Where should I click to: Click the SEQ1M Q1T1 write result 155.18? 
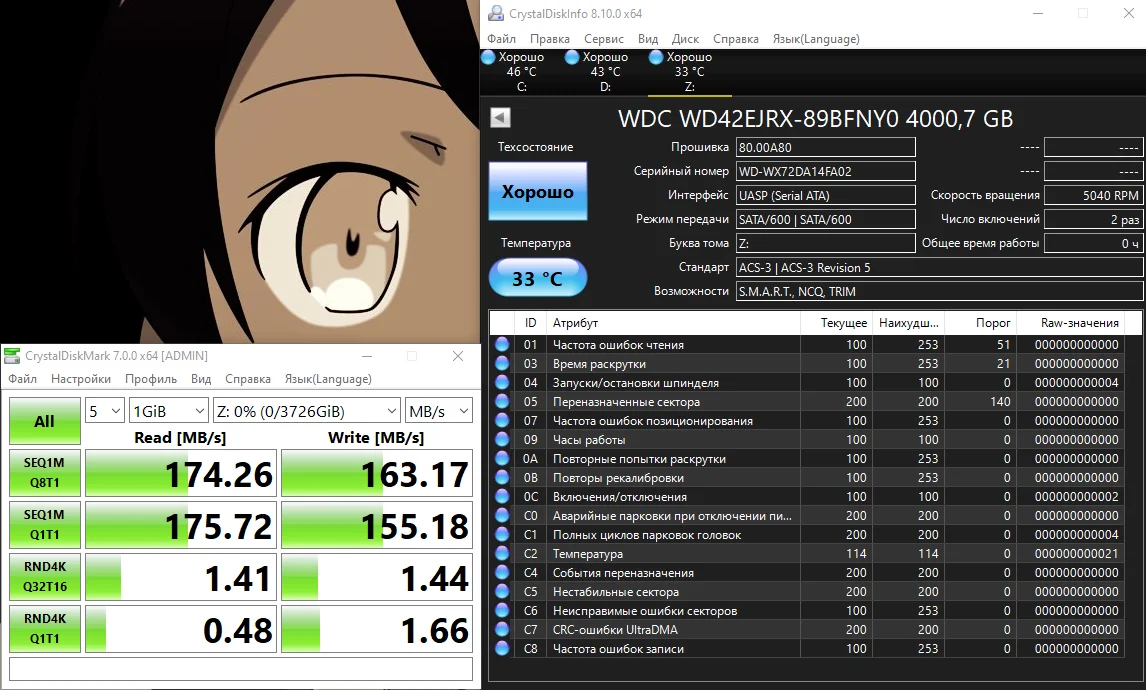[x=377, y=526]
